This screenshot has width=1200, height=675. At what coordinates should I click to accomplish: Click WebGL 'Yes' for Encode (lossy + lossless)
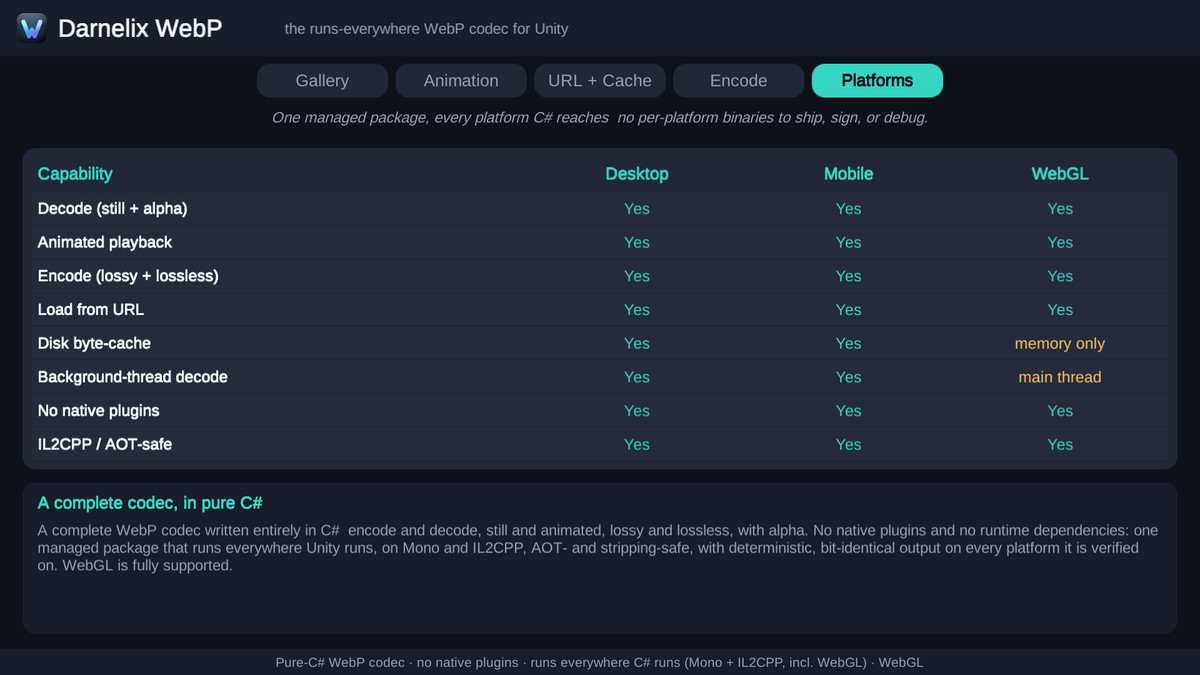[1060, 276]
